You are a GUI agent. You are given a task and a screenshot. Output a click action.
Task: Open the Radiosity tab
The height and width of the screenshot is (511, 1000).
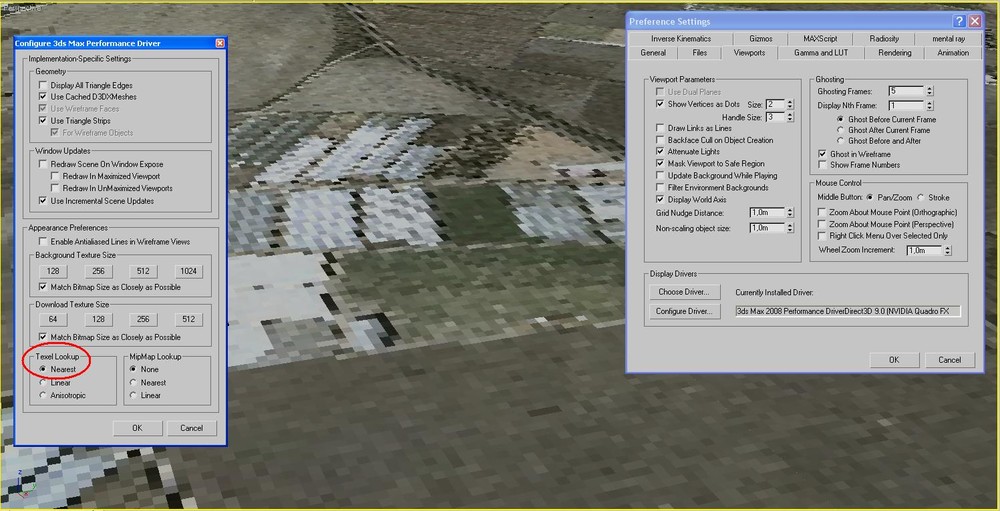pos(884,39)
